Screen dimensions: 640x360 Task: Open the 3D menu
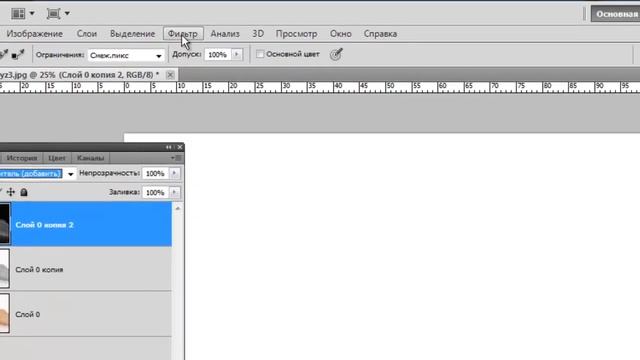point(258,34)
